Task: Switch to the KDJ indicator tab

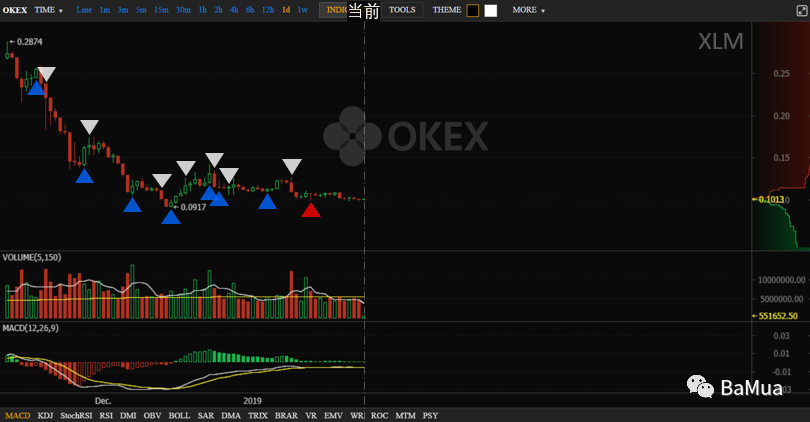Action: click(45, 415)
